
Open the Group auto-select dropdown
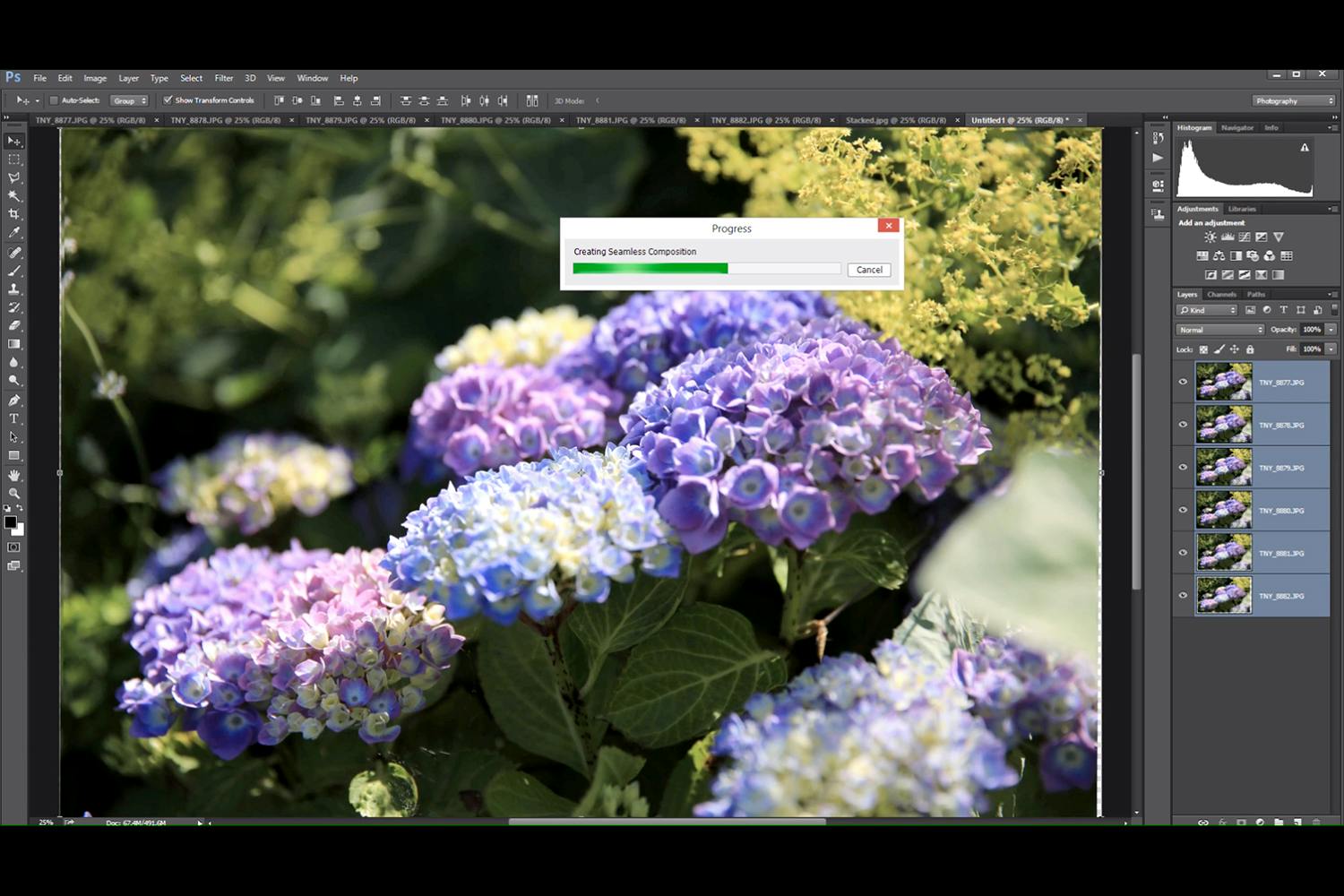click(129, 100)
